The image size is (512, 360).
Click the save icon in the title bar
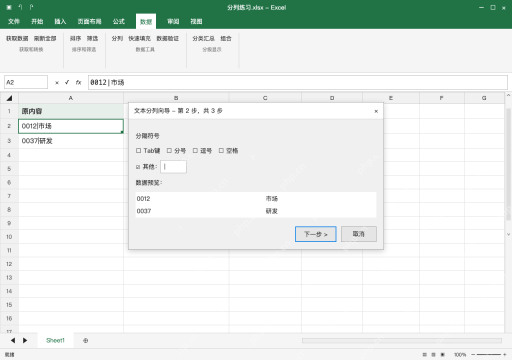(x=9, y=7)
